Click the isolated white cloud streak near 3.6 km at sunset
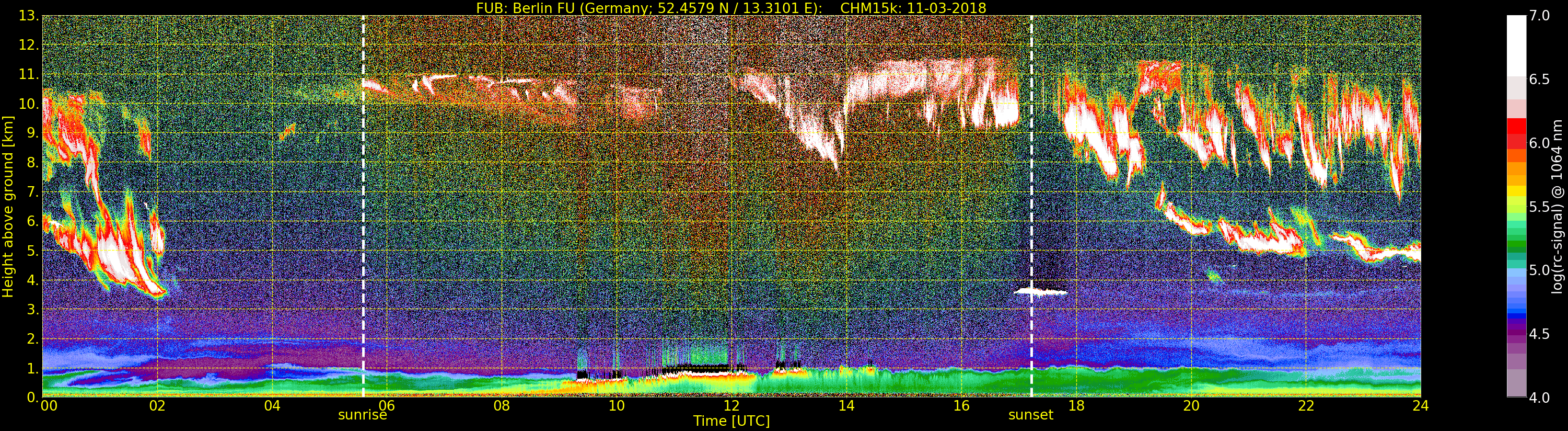 [x=1041, y=292]
